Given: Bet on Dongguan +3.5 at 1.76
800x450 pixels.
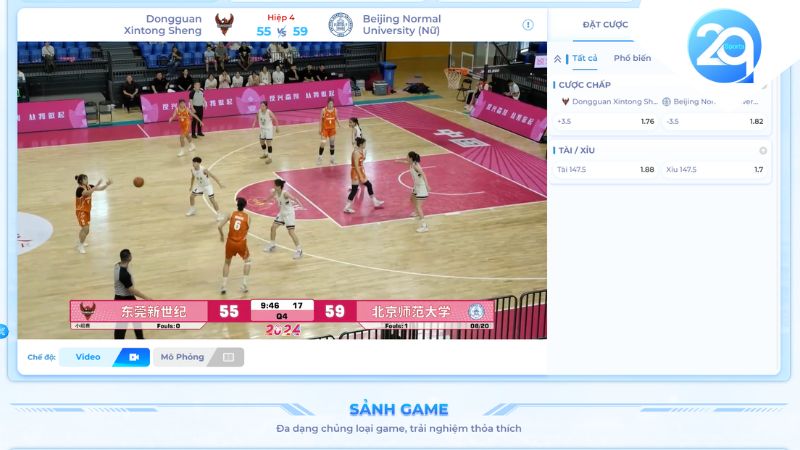Looking at the screenshot, I should tap(606, 121).
